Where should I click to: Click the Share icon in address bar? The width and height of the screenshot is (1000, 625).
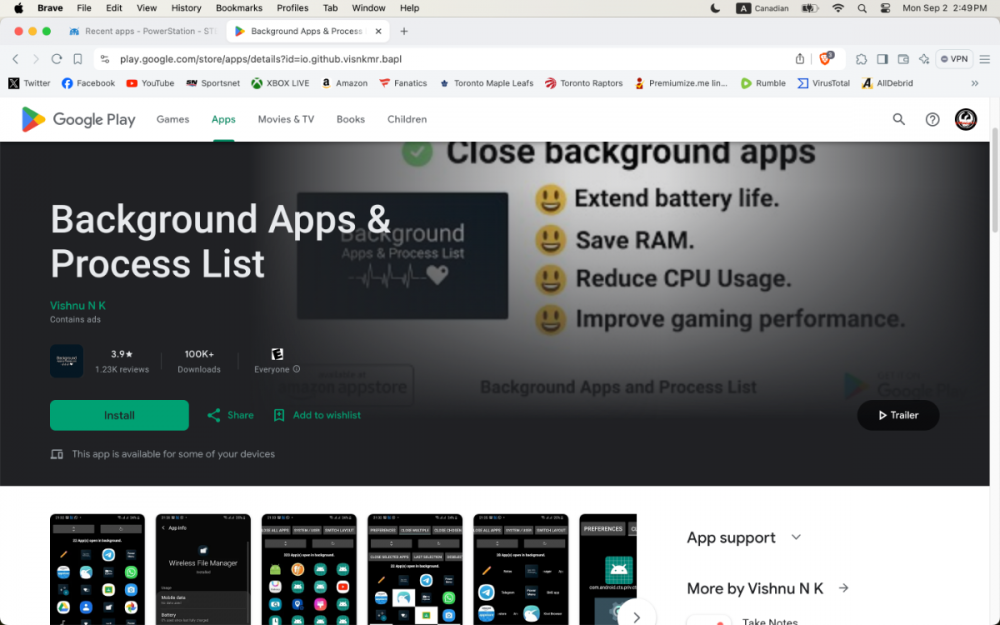coord(800,59)
